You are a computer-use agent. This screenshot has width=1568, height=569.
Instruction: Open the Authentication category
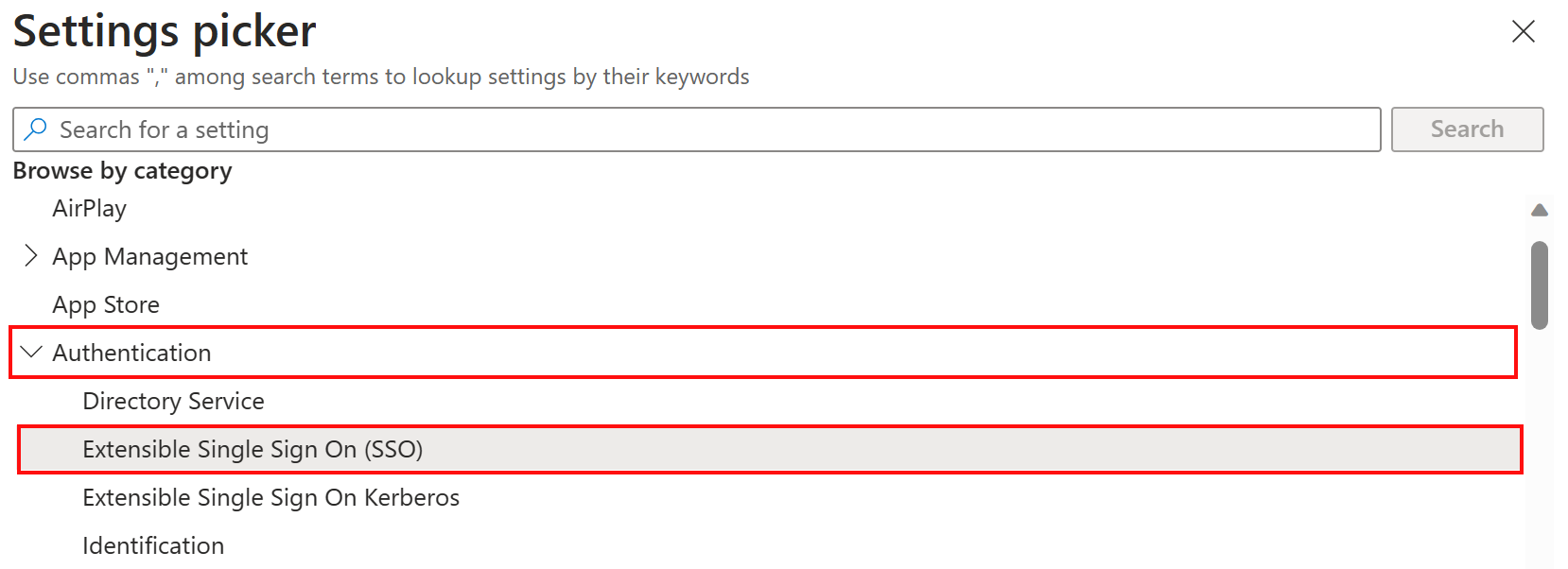131,352
